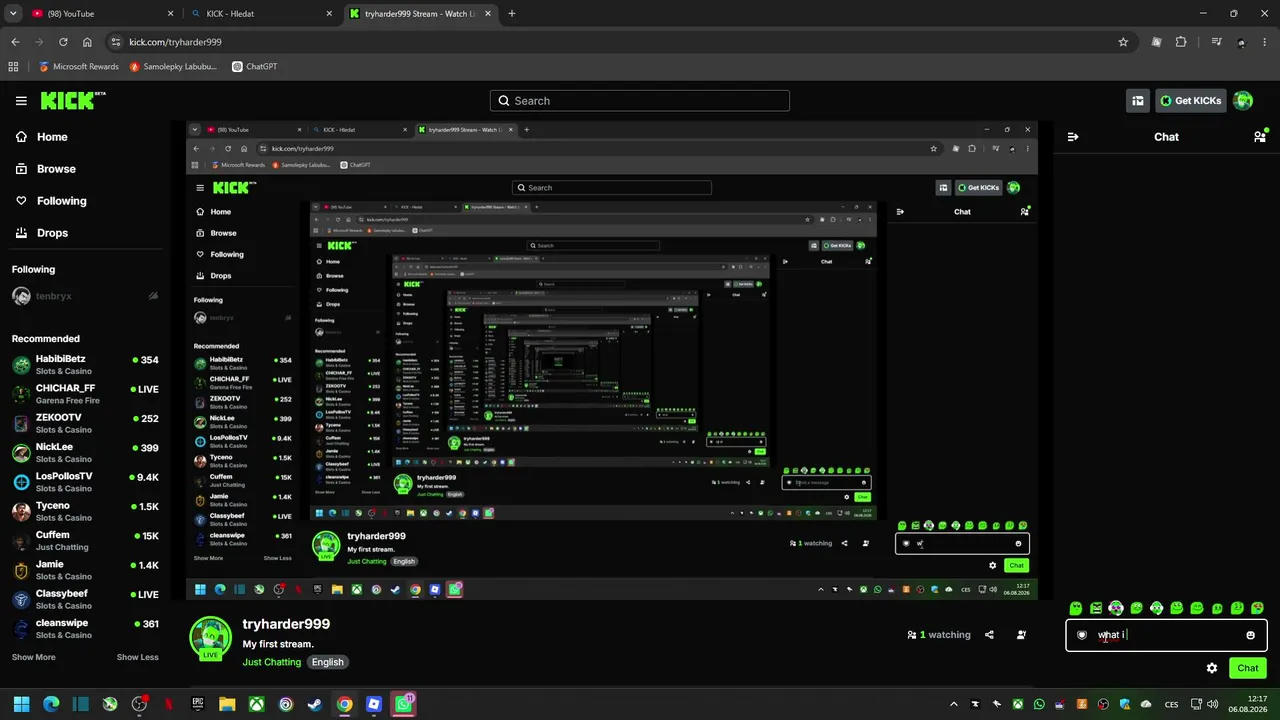The height and width of the screenshot is (720, 1280).
Task: Reload the page
Action: [63, 42]
